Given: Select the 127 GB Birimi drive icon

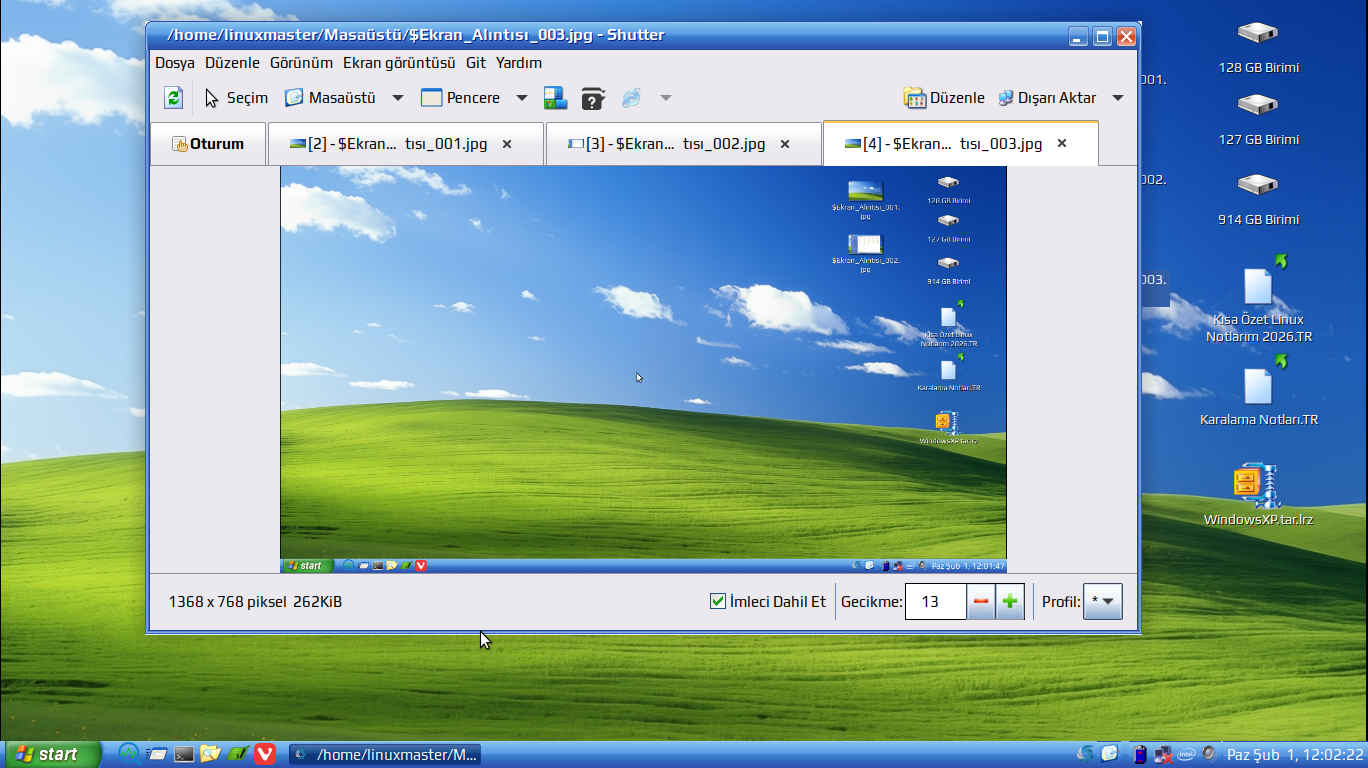Looking at the screenshot, I should click(1258, 104).
